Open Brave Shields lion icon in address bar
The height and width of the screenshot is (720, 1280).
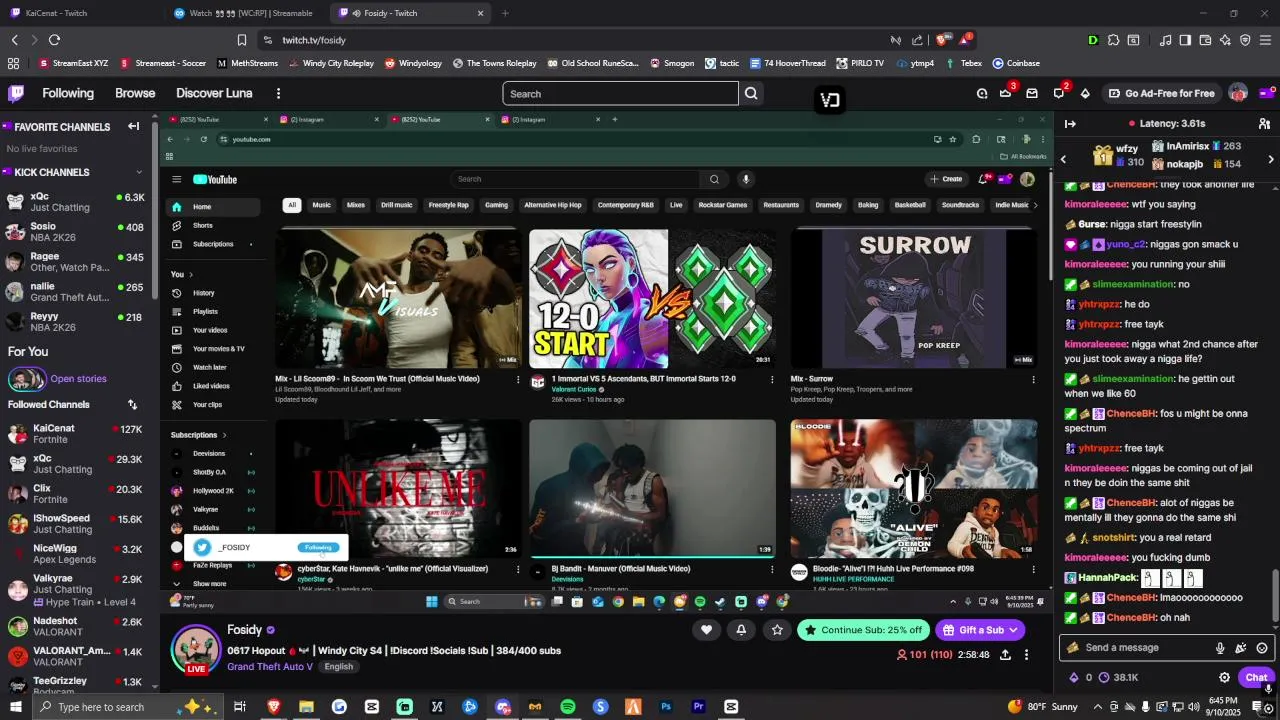(x=942, y=40)
